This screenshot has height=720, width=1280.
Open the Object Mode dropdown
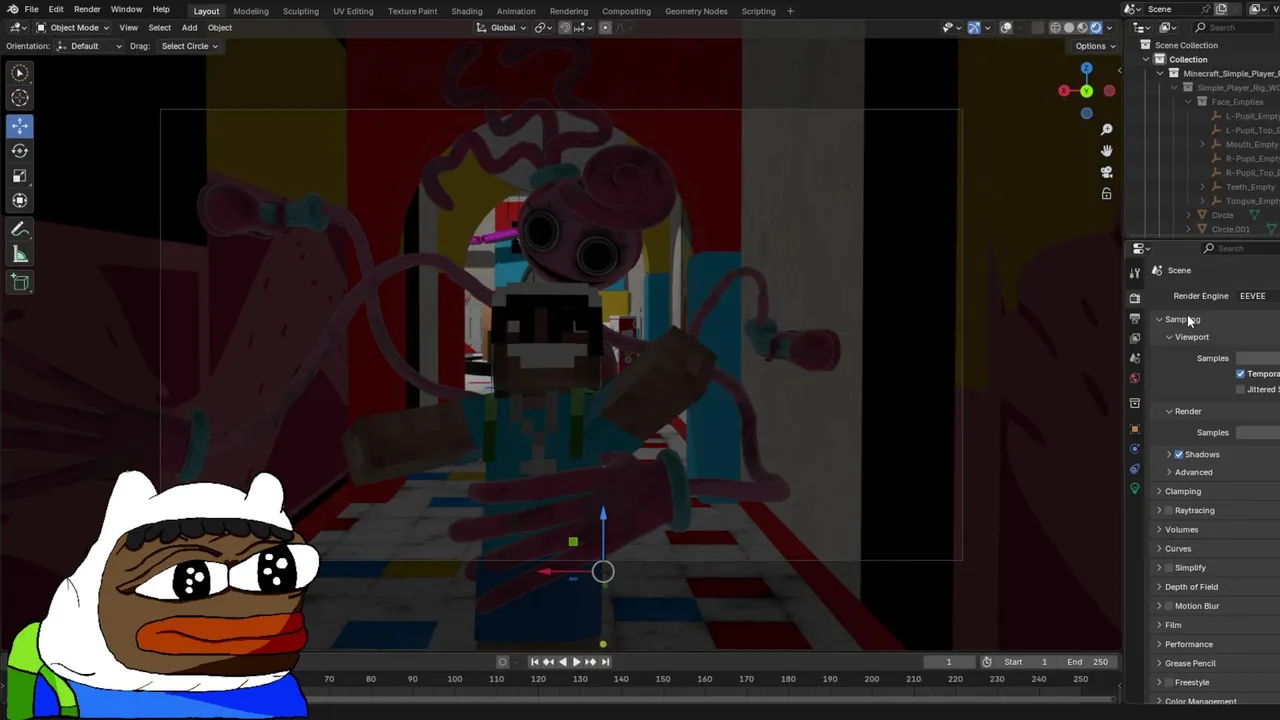(x=74, y=28)
